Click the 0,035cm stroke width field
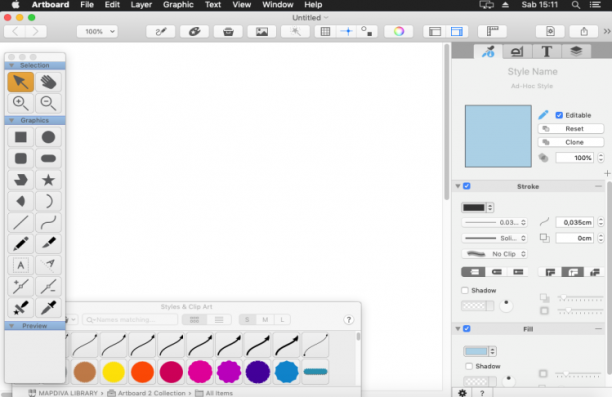The height and width of the screenshot is (397, 612). 575,223
